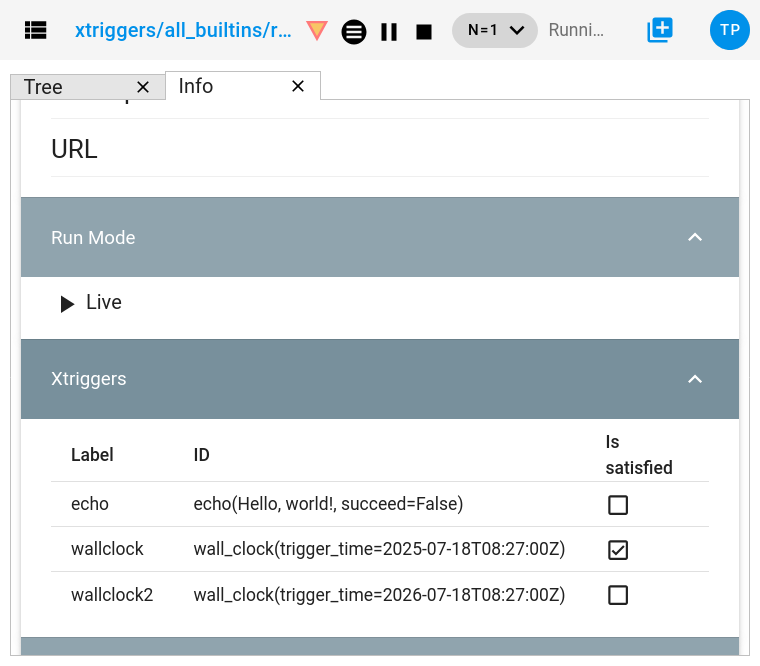Collapse the Xtriggers section
The height and width of the screenshot is (666, 760).
click(x=695, y=379)
